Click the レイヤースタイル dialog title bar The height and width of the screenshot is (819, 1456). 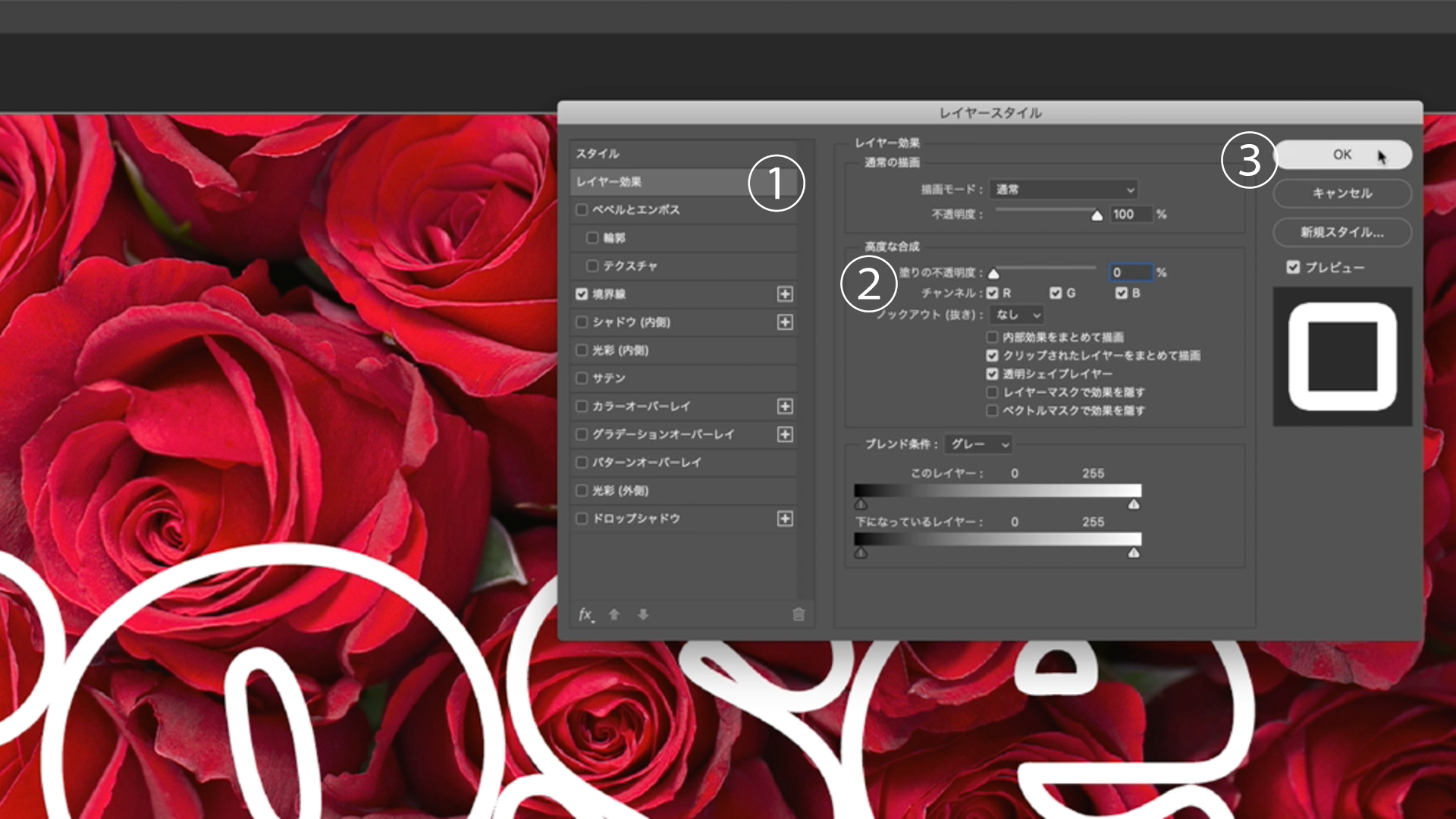990,113
